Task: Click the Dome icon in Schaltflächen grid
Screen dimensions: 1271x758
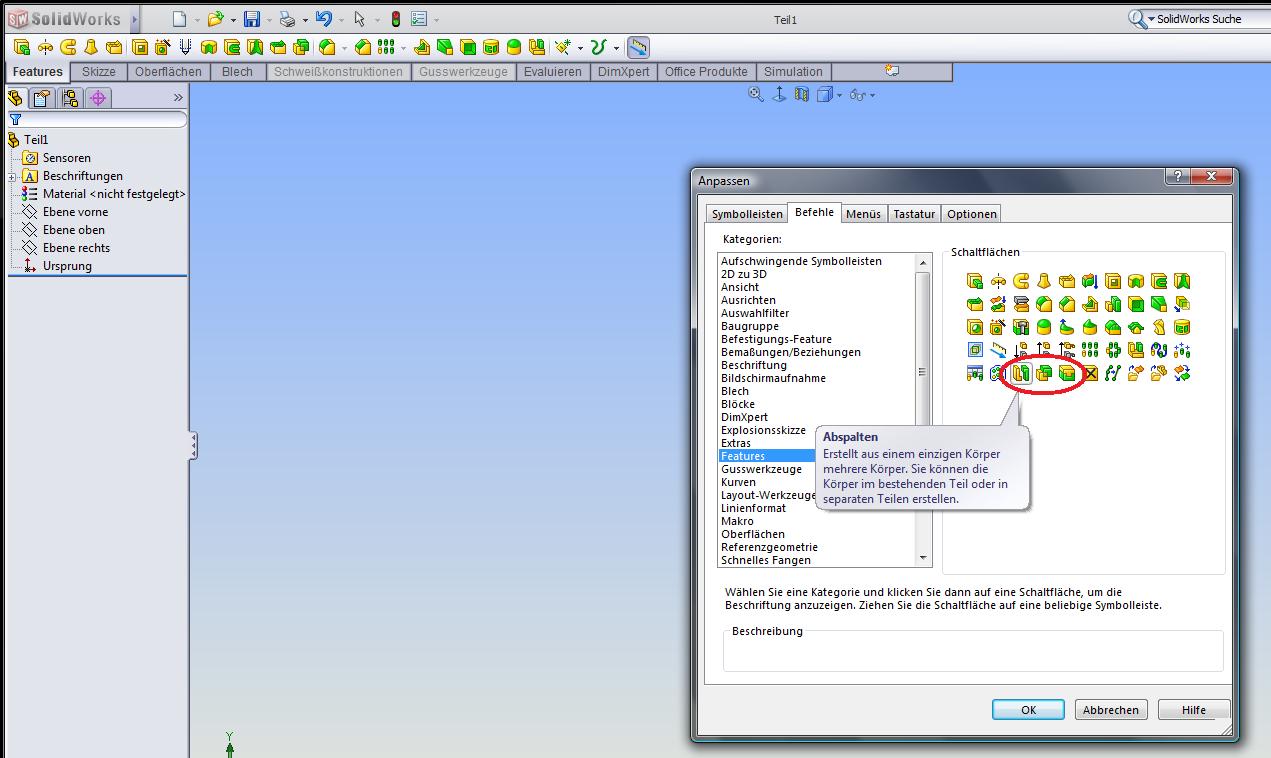Action: (x=1044, y=327)
